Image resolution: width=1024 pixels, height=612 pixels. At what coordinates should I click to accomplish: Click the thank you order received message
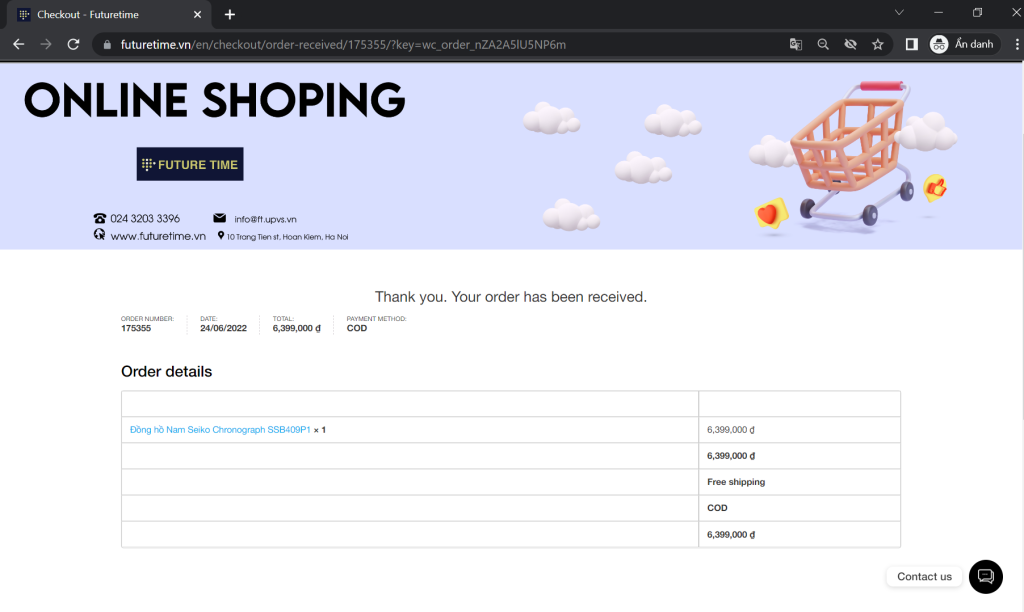(x=511, y=297)
